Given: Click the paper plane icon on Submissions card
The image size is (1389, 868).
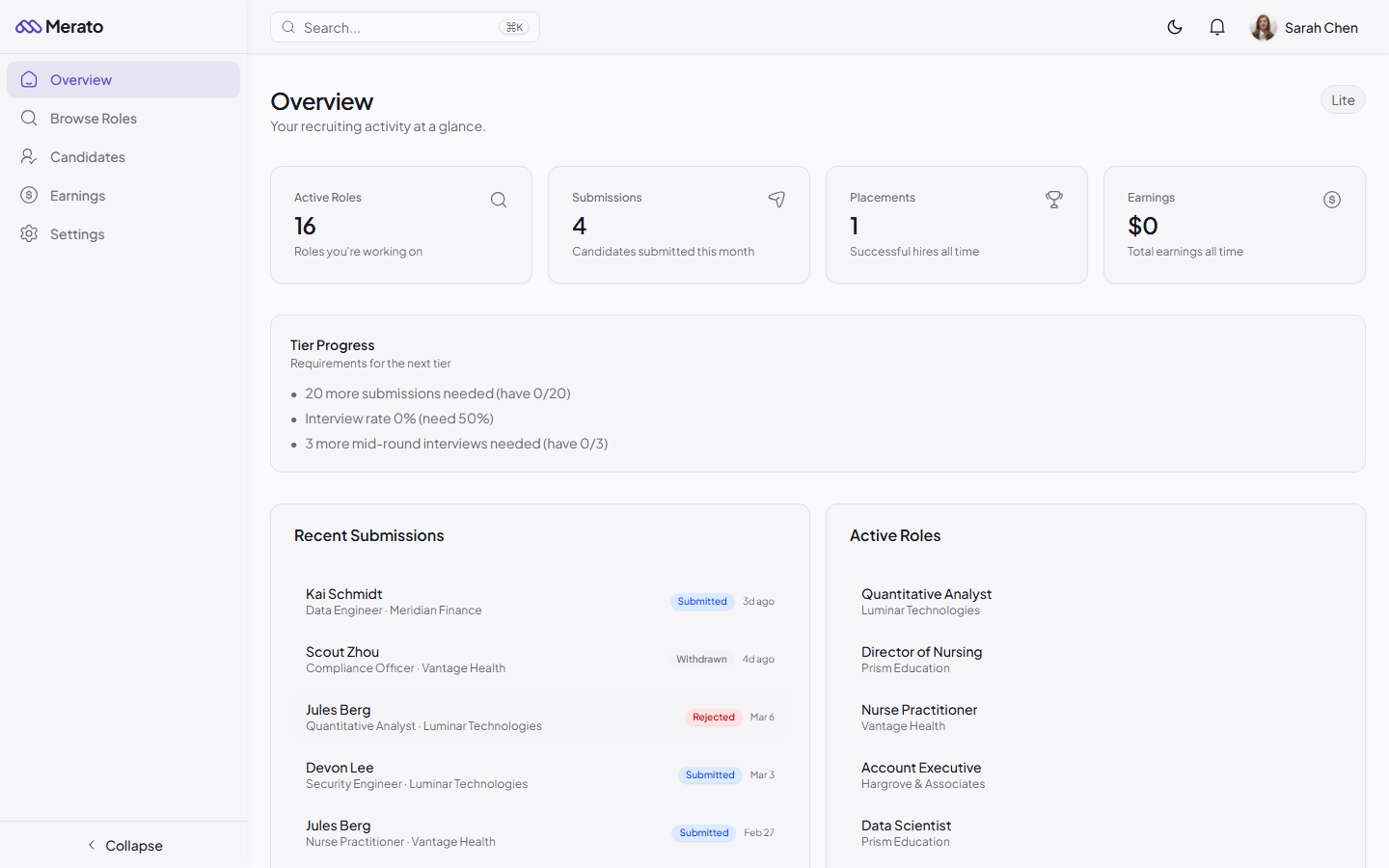Looking at the screenshot, I should 776,200.
